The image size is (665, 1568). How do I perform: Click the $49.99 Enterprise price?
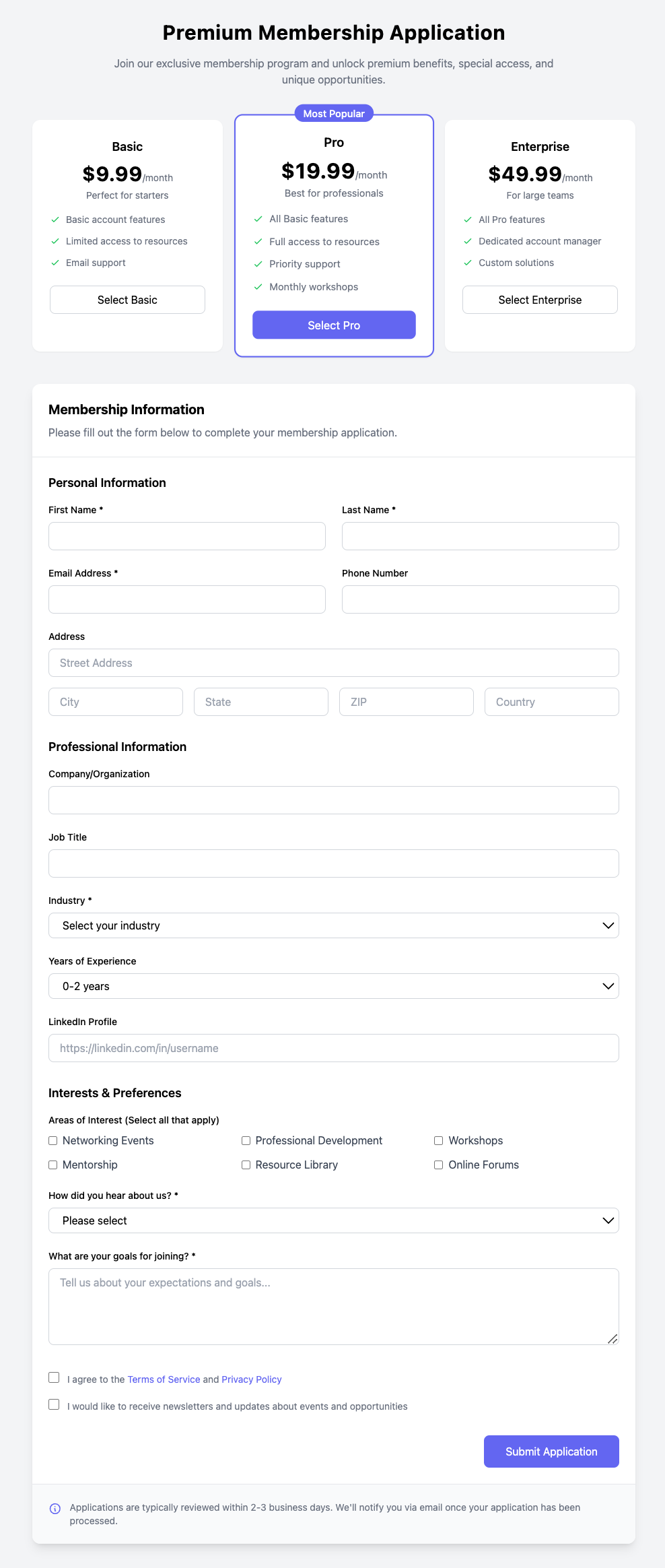(x=525, y=174)
